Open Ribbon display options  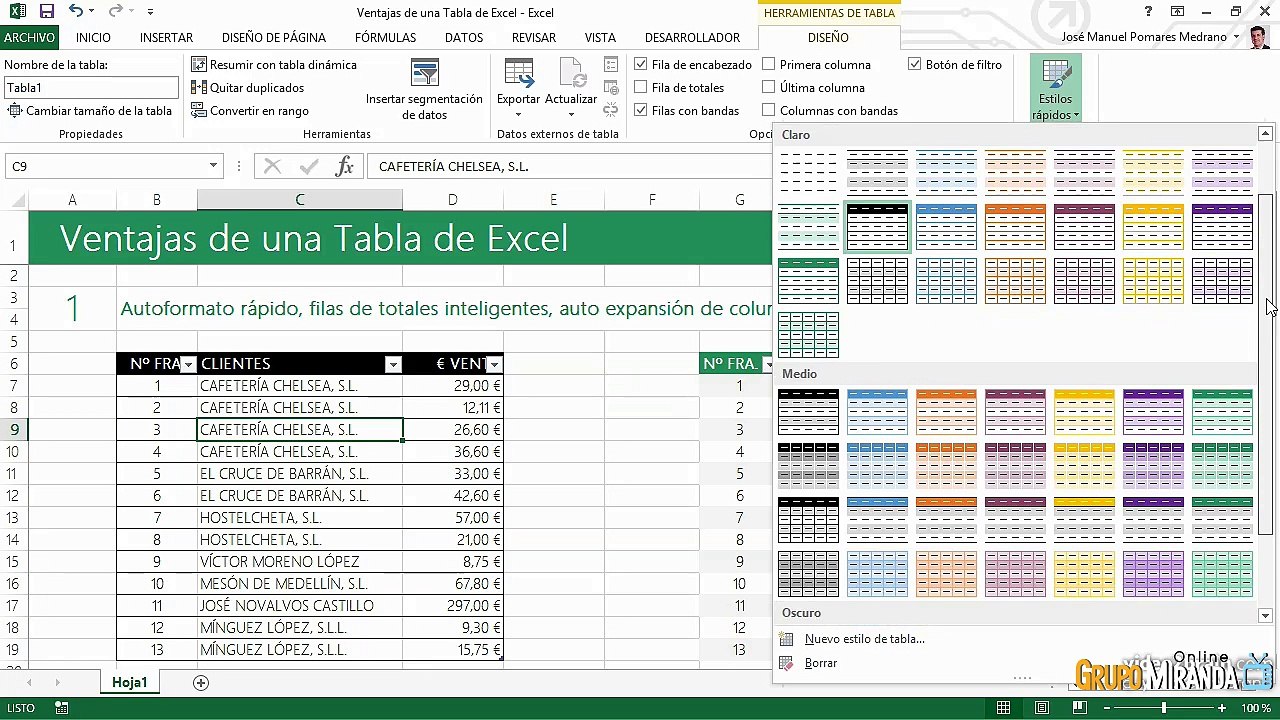tap(1177, 12)
